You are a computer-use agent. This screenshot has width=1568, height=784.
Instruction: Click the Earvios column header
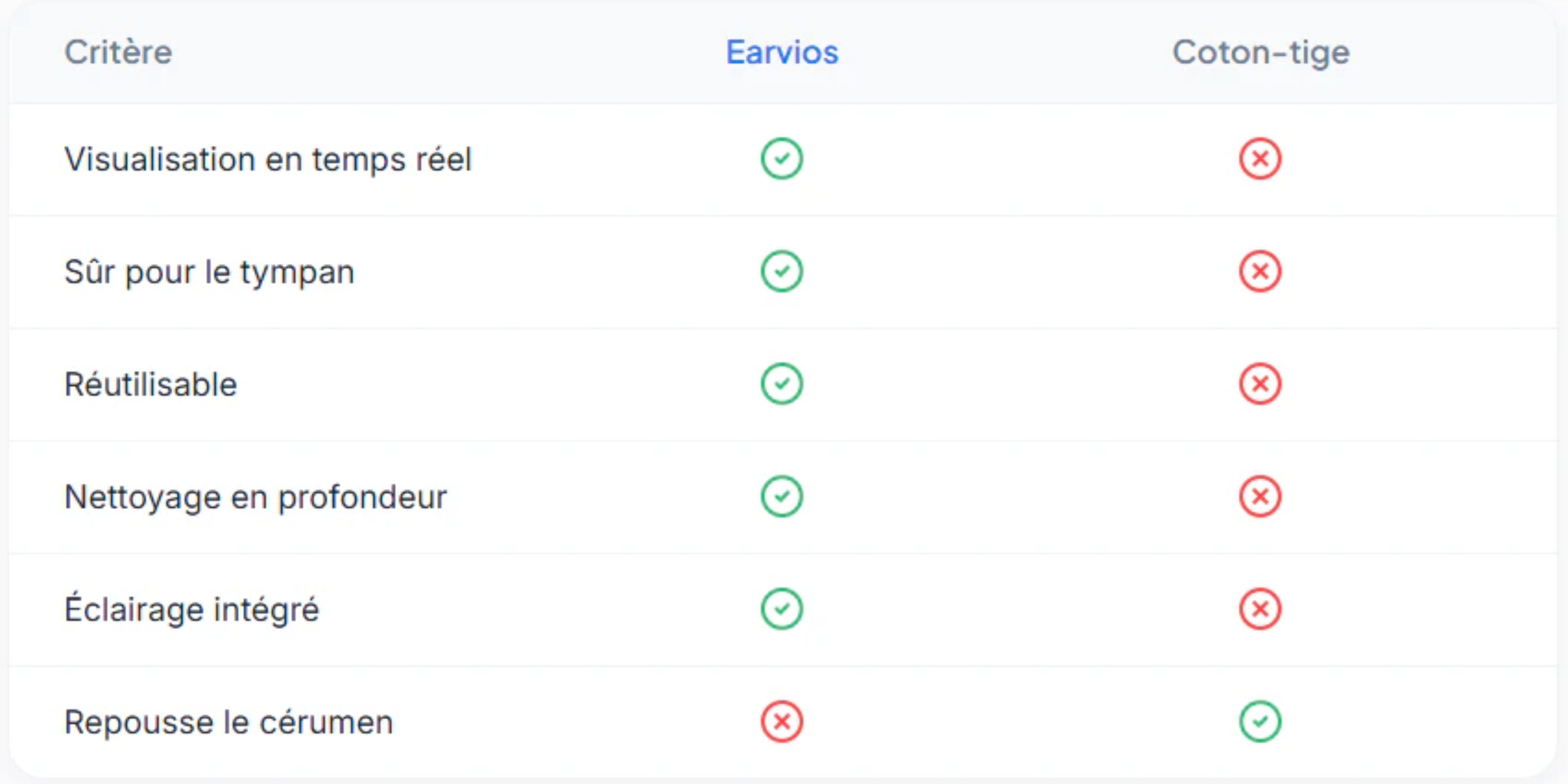click(782, 52)
